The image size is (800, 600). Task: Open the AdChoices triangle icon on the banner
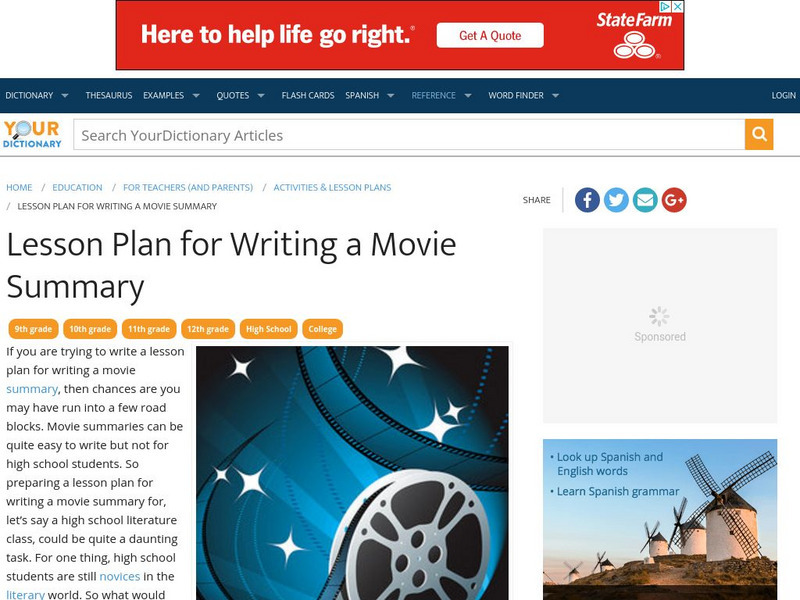coord(665,7)
